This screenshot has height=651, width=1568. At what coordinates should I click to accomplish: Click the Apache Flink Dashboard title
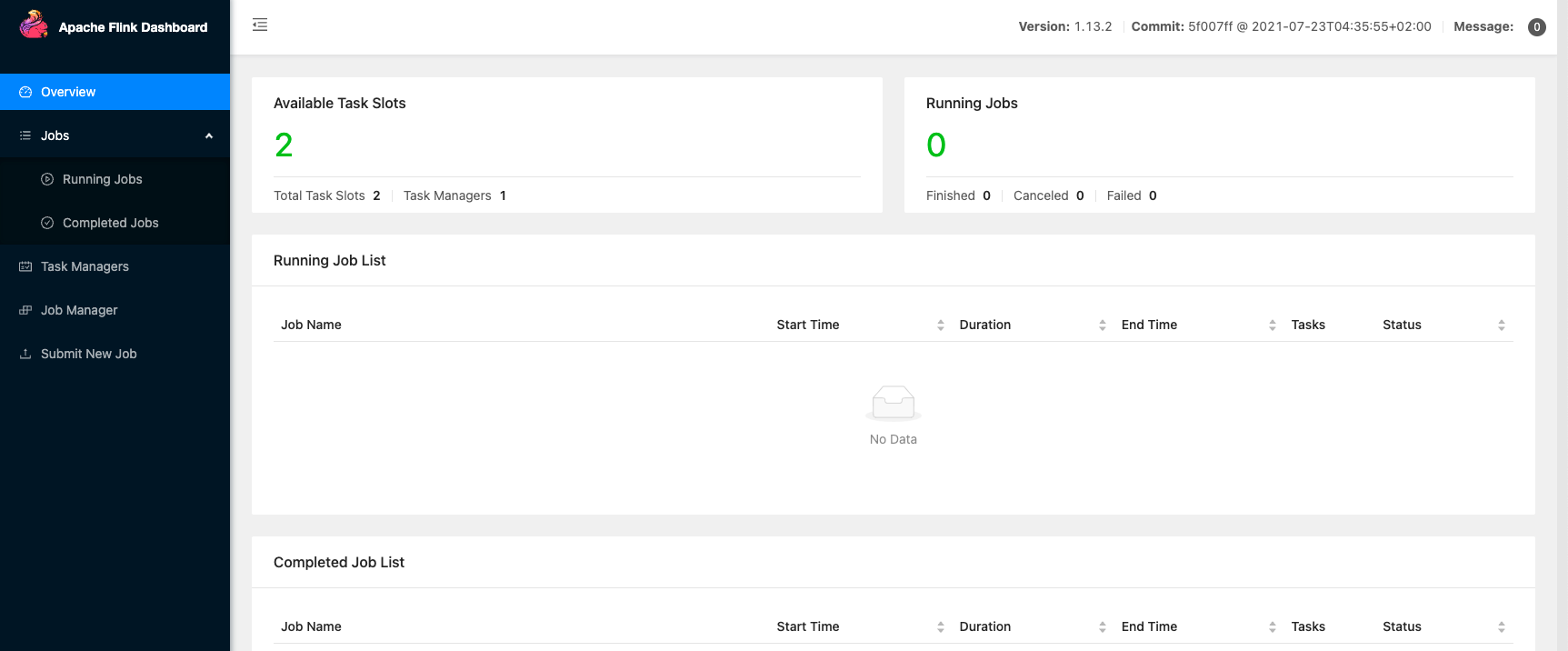click(x=133, y=27)
